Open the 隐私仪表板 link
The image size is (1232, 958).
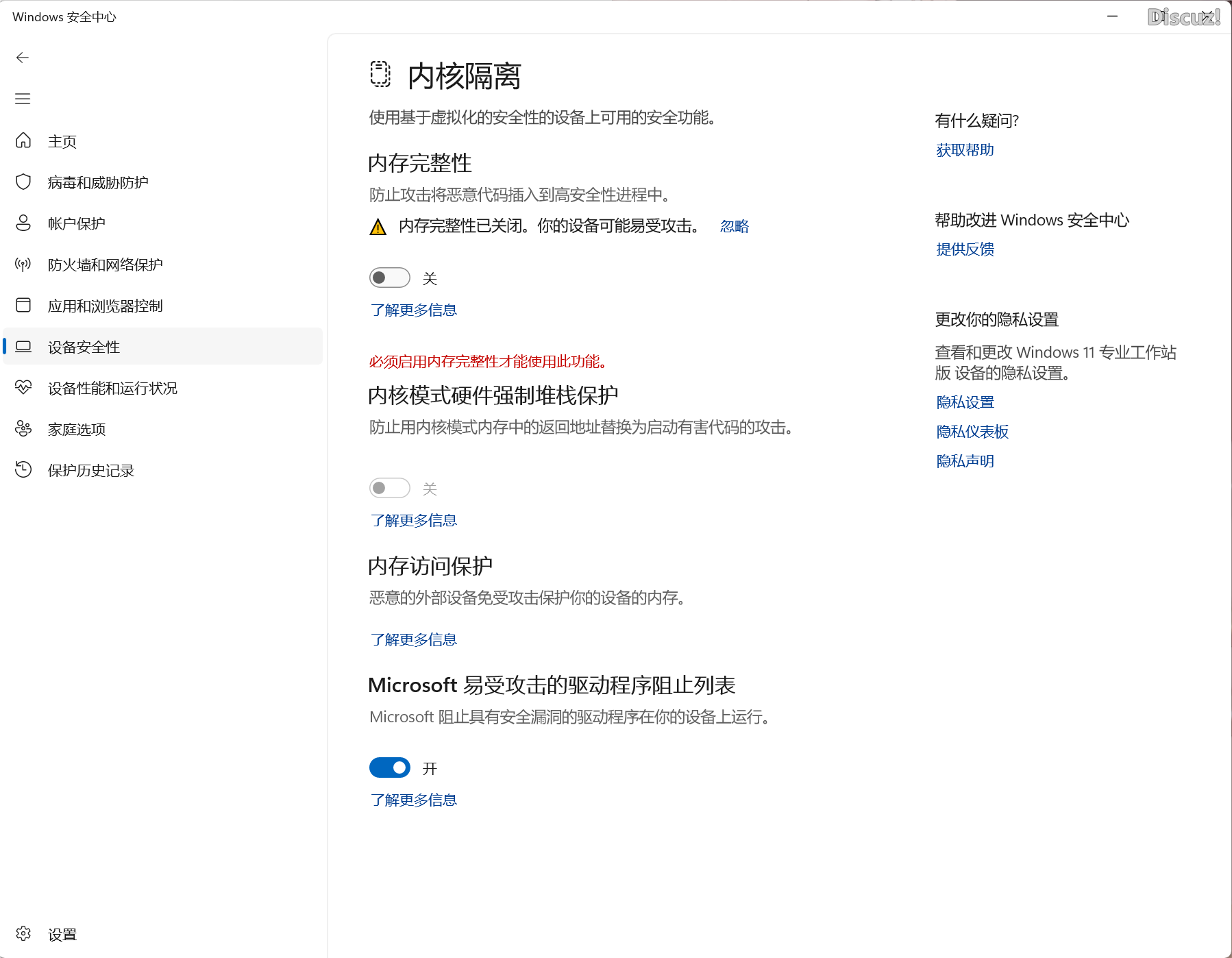click(972, 432)
